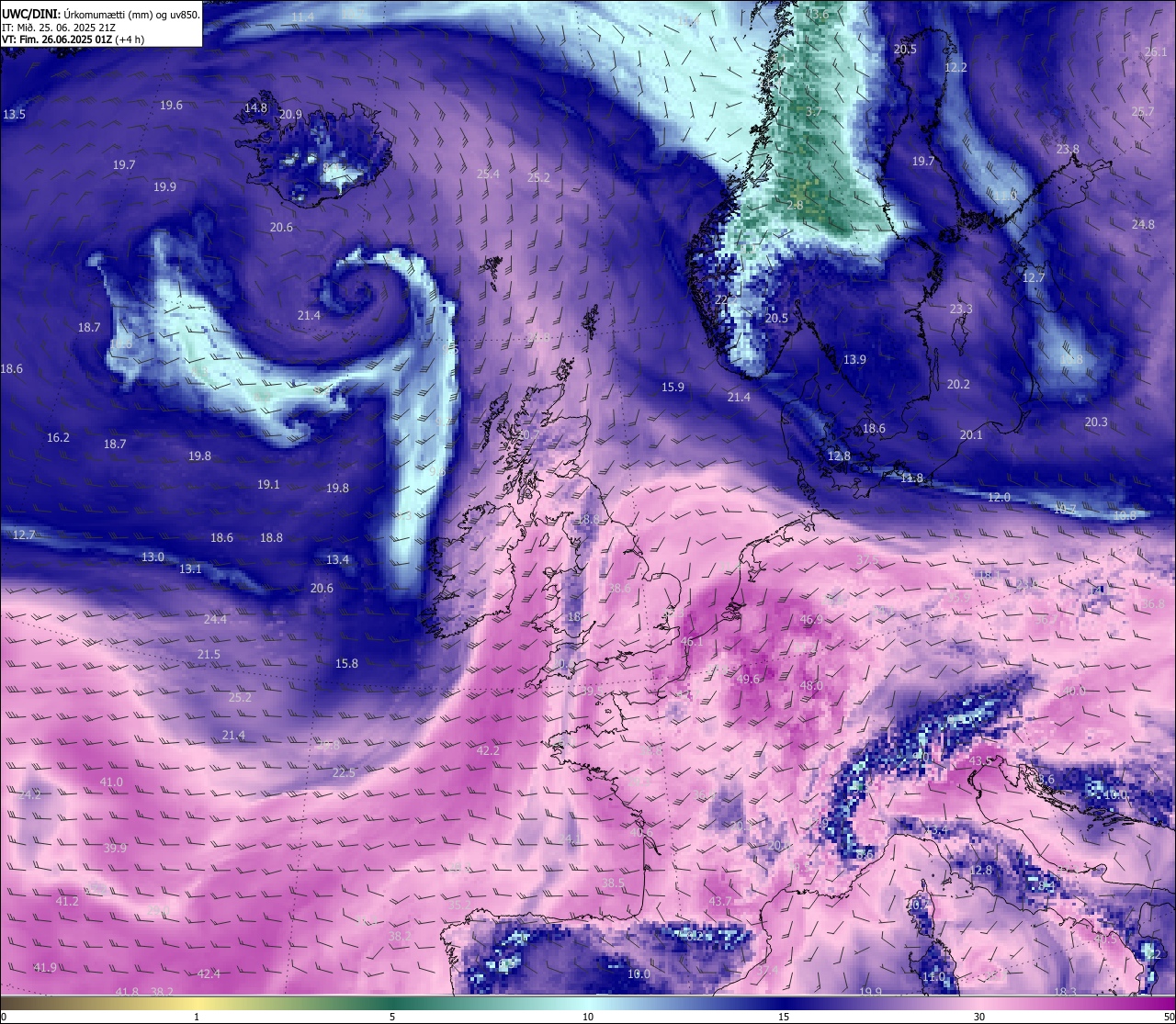1176x1024 pixels.
Task: Click the 19.6 value label
Action: pyautogui.click(x=171, y=106)
